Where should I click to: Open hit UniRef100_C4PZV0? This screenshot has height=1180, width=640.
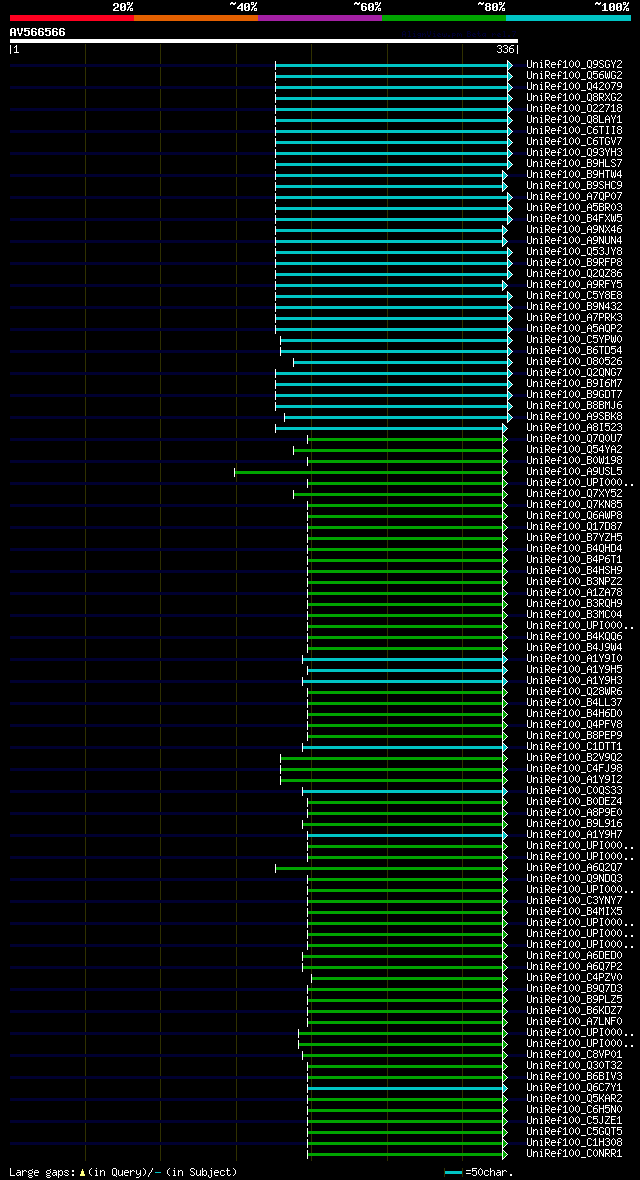(574, 977)
